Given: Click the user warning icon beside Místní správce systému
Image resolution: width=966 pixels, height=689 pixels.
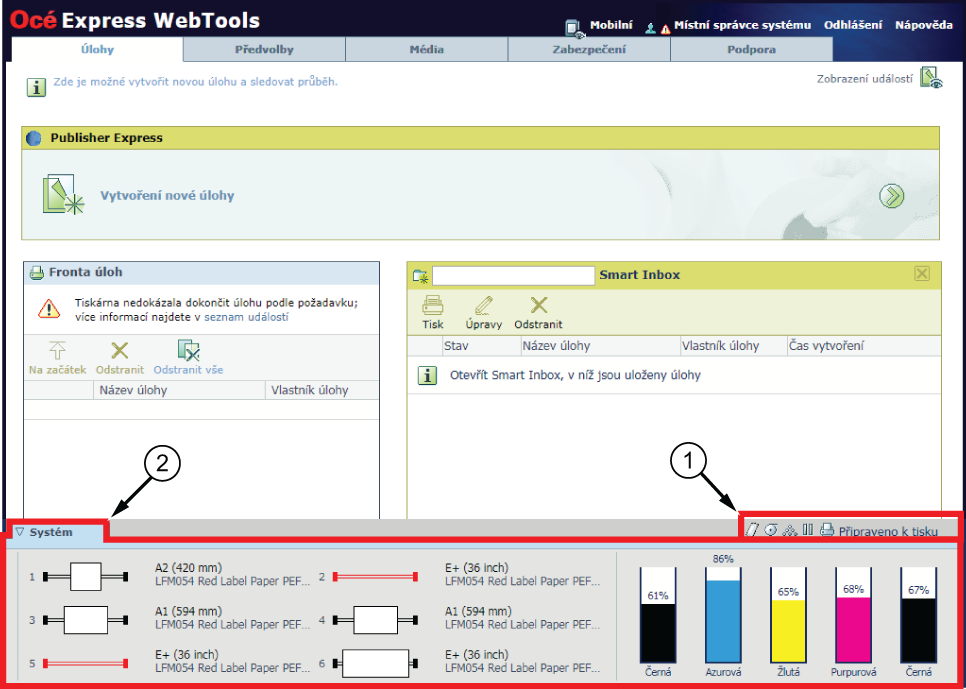Looking at the screenshot, I should pyautogui.click(x=657, y=28).
